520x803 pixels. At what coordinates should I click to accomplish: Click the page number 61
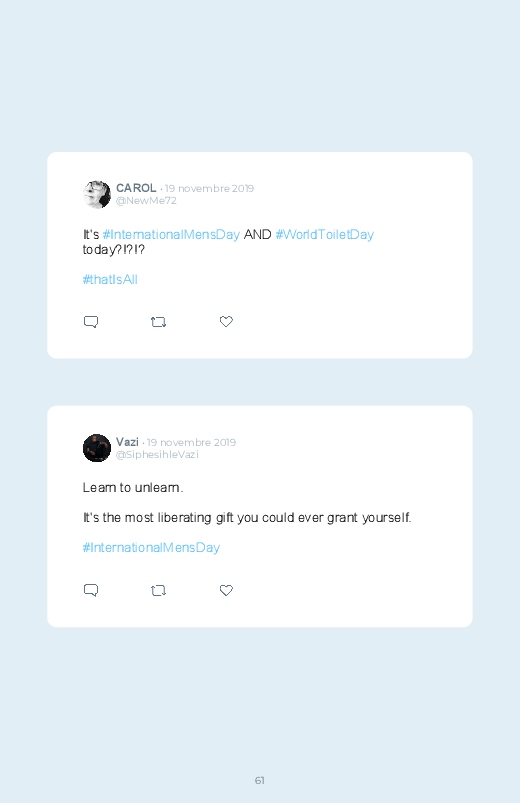click(x=260, y=780)
